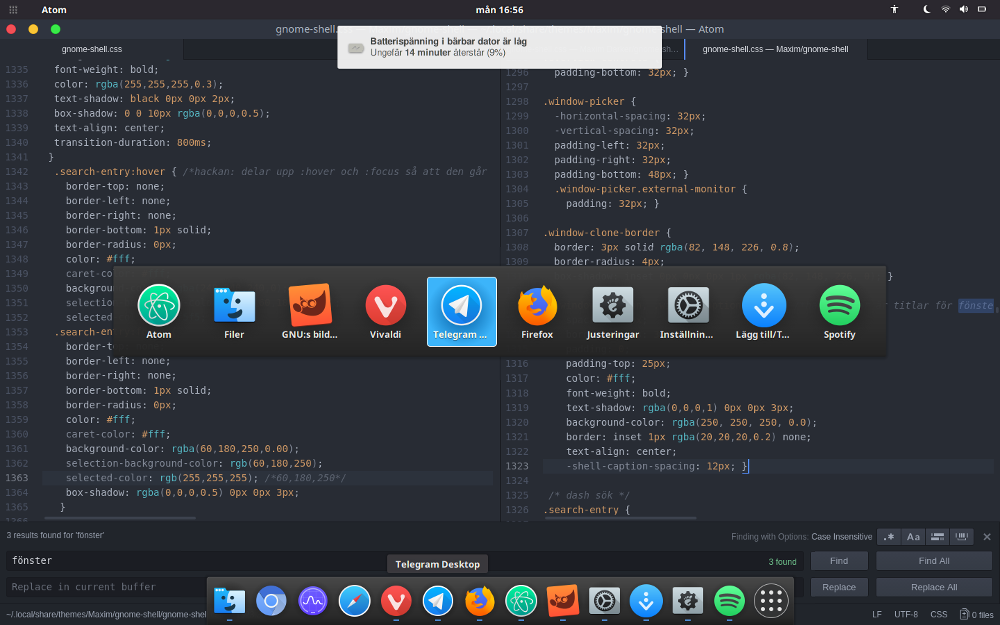
Task: Click the volume indicator in top bar
Action: point(964,10)
